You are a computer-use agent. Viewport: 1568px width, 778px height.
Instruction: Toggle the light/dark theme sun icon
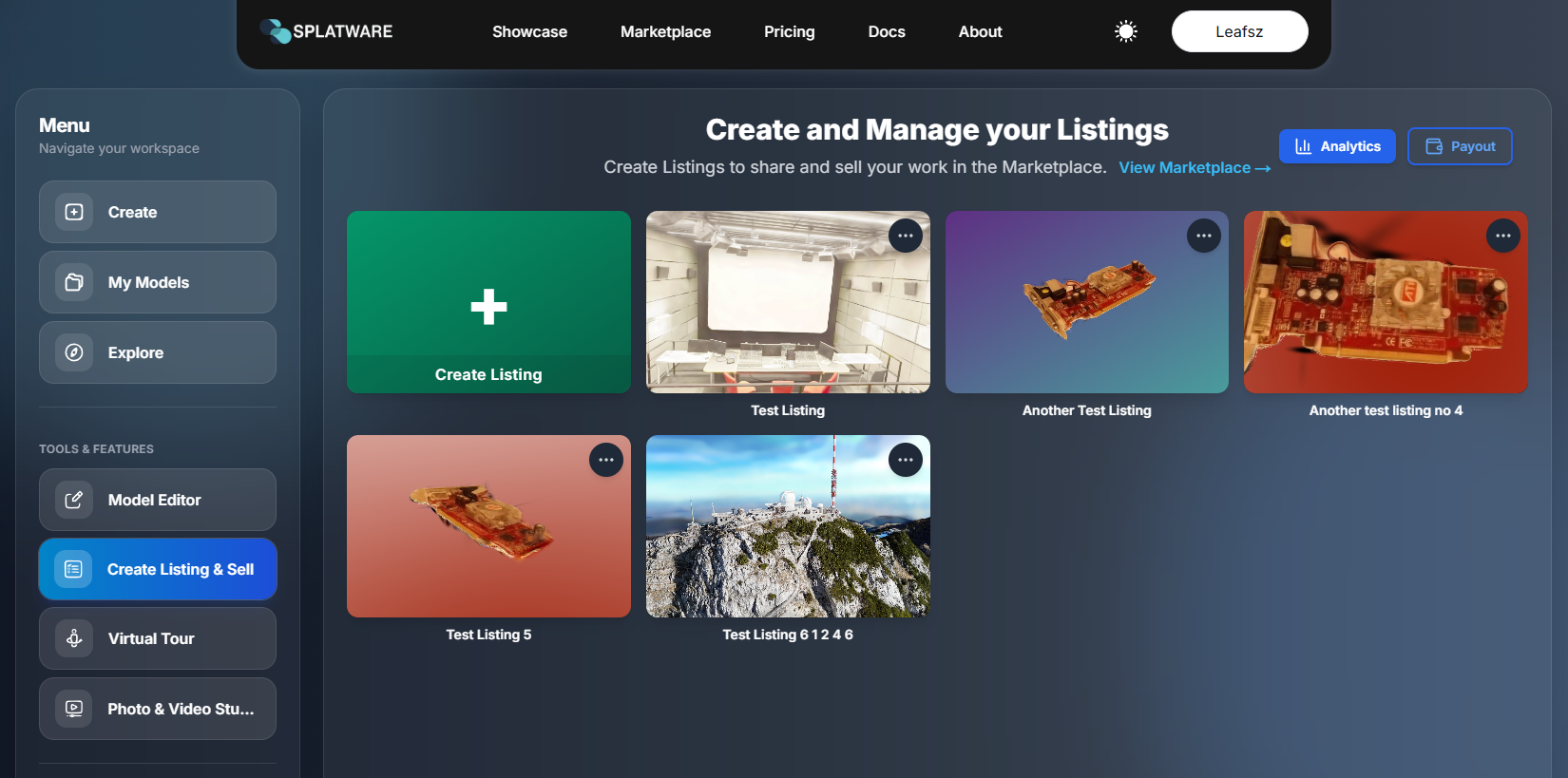pos(1125,31)
